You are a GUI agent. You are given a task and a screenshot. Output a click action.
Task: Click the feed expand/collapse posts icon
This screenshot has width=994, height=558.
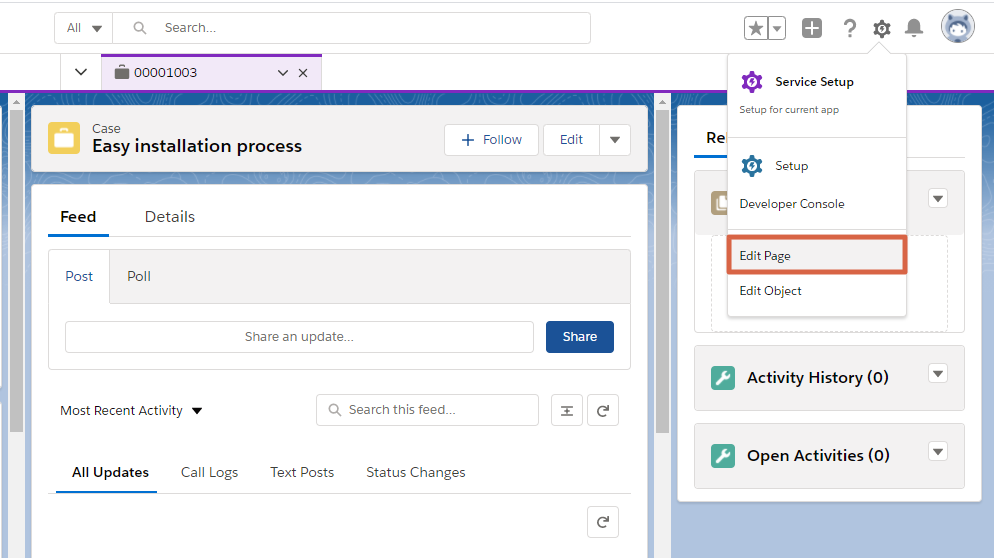tap(566, 410)
